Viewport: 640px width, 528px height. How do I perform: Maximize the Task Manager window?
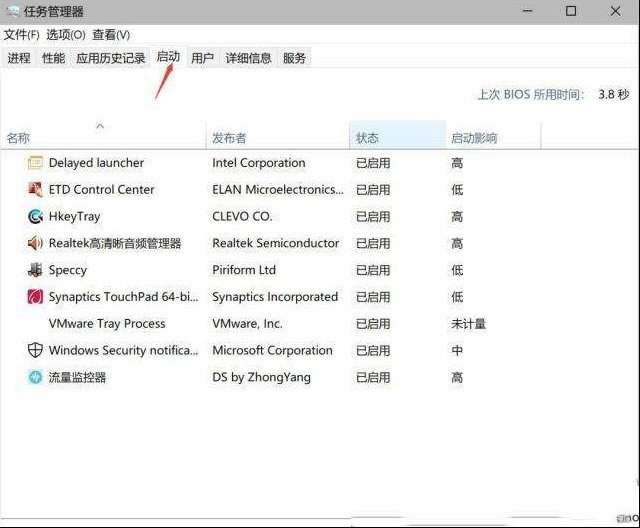571,11
